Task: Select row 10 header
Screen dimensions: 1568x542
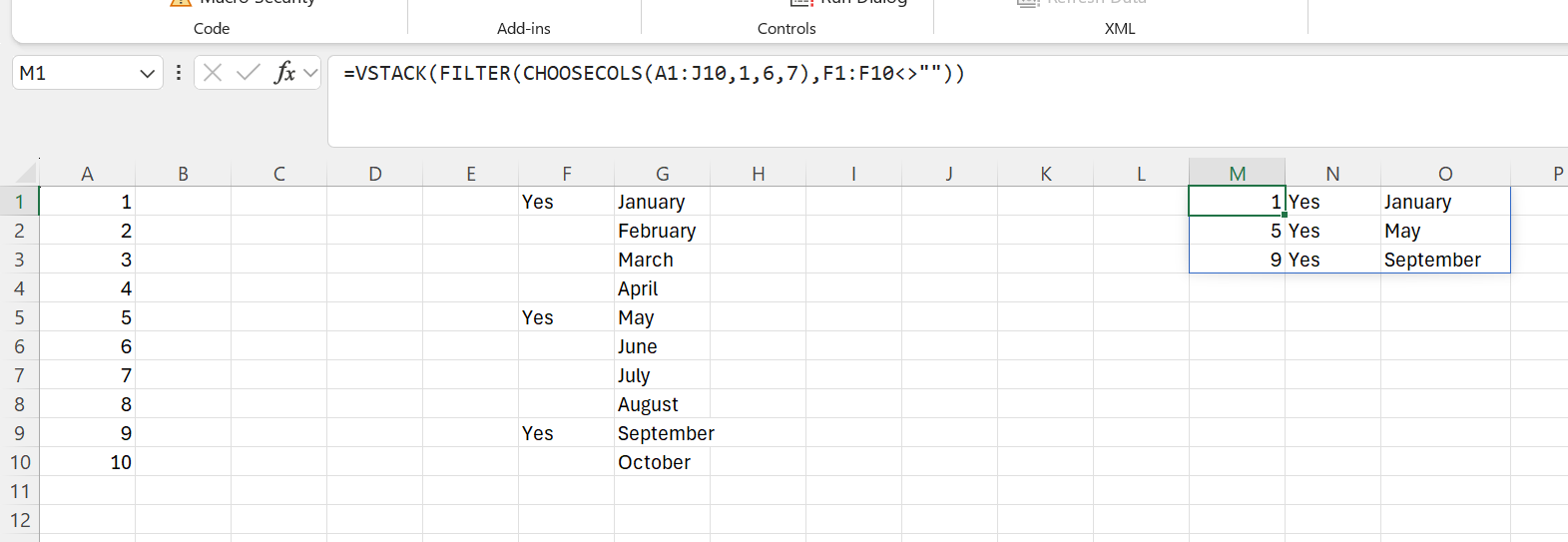Action: 19,462
